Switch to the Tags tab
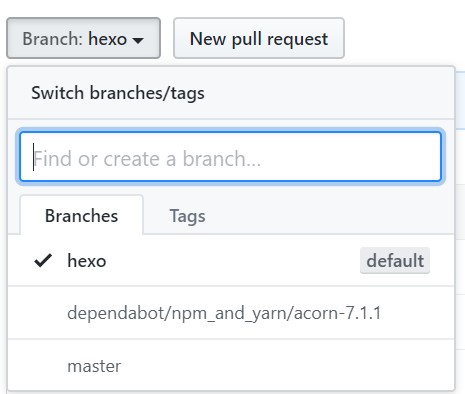This screenshot has width=465, height=394. [187, 216]
